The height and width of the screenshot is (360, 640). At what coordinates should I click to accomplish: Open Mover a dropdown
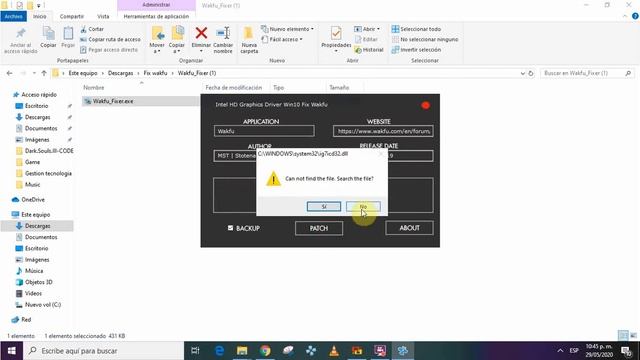point(157,48)
